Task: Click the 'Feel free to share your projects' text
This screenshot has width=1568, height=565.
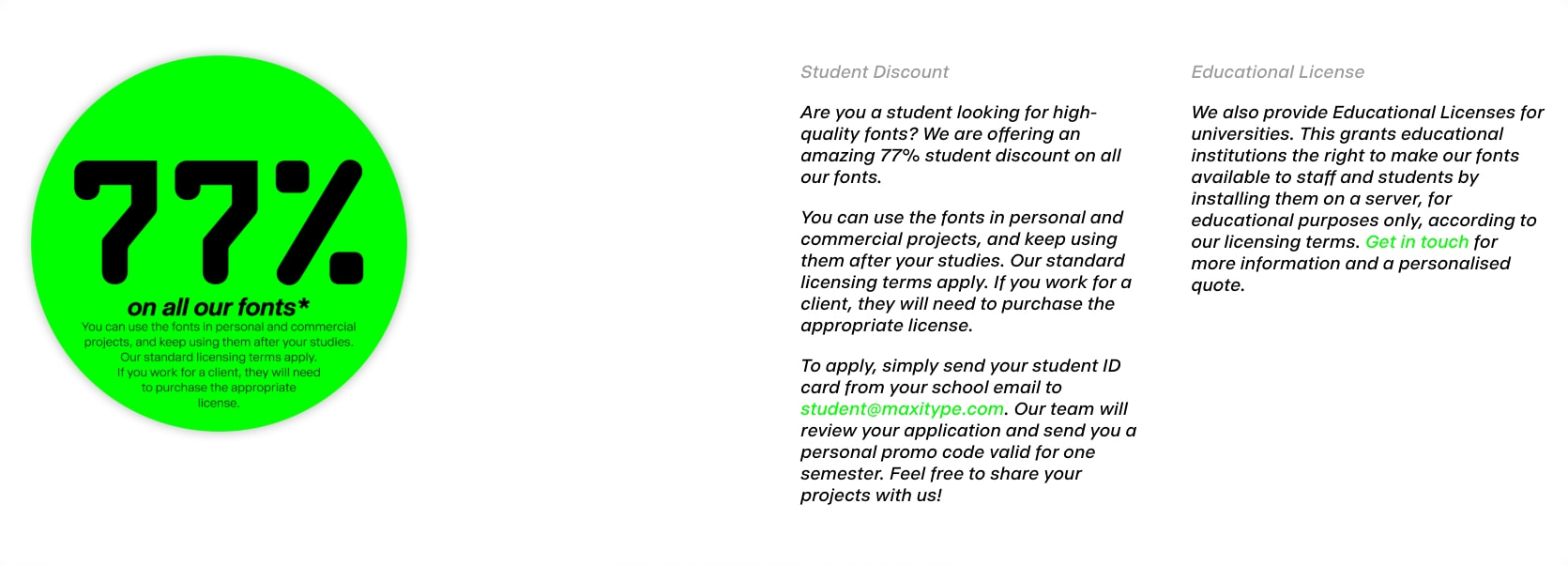Action: [940, 484]
